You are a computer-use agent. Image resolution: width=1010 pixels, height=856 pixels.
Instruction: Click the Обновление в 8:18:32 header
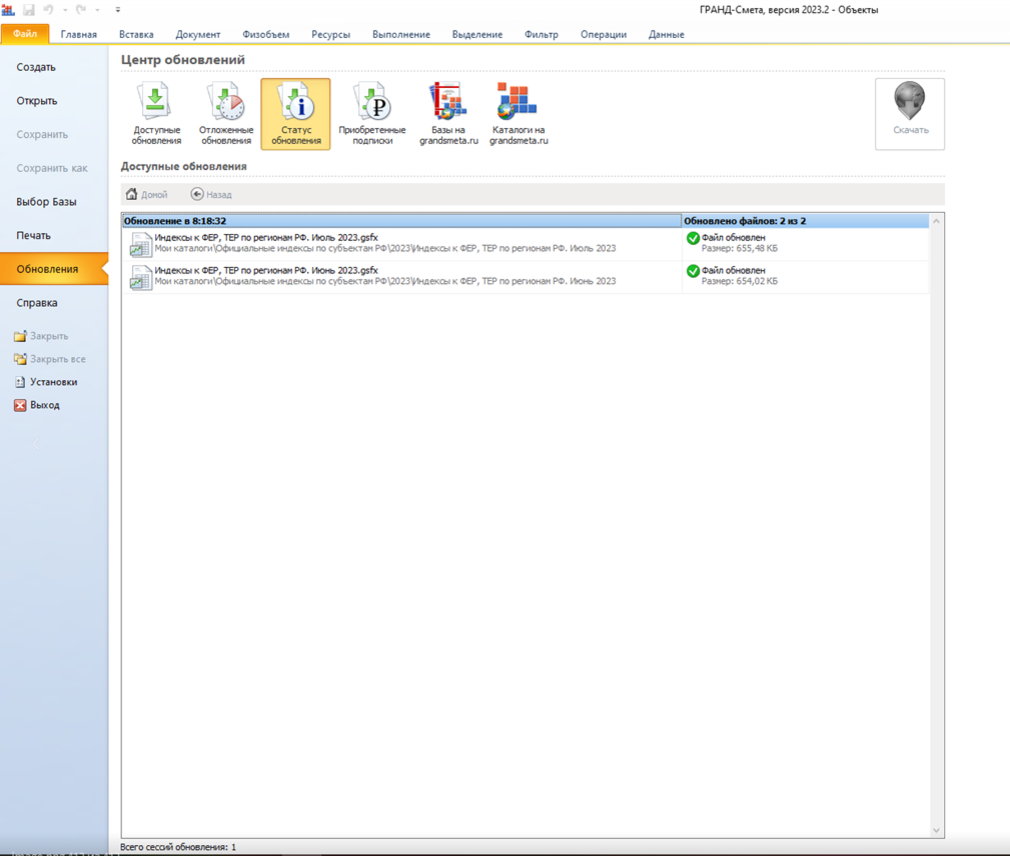click(402, 221)
